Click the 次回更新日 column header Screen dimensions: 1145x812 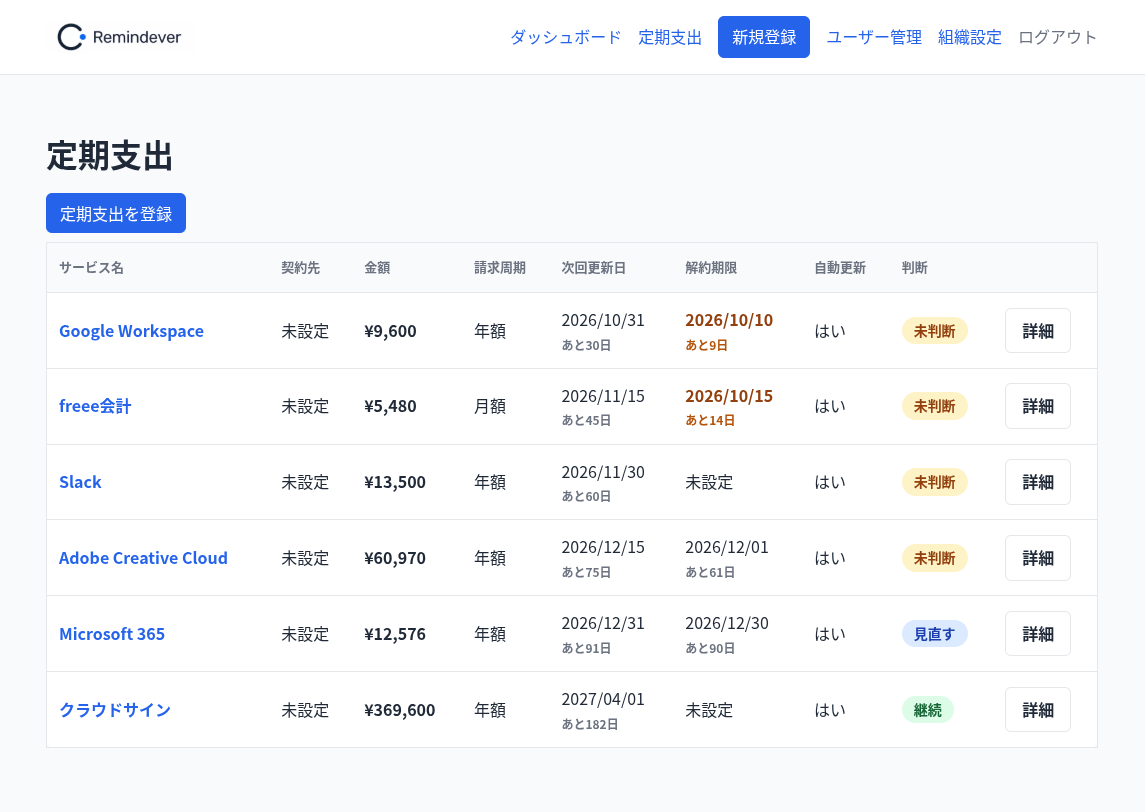pyautogui.click(x=594, y=268)
